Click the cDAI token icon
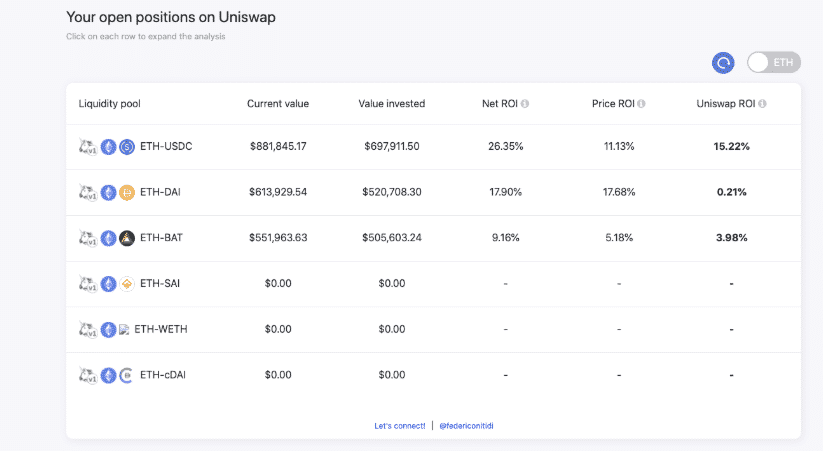Screen dimensions: 823x451 126,375
